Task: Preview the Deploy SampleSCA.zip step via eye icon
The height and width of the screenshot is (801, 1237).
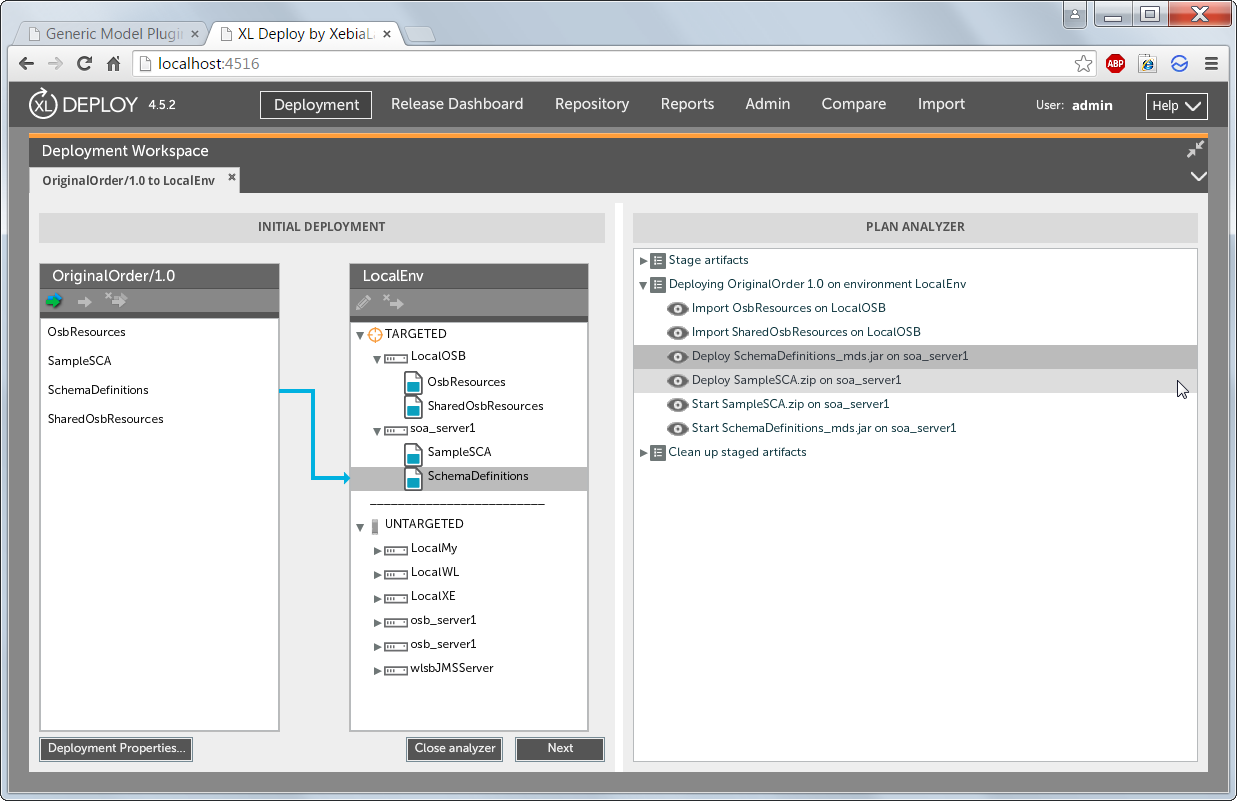Action: [x=677, y=380]
